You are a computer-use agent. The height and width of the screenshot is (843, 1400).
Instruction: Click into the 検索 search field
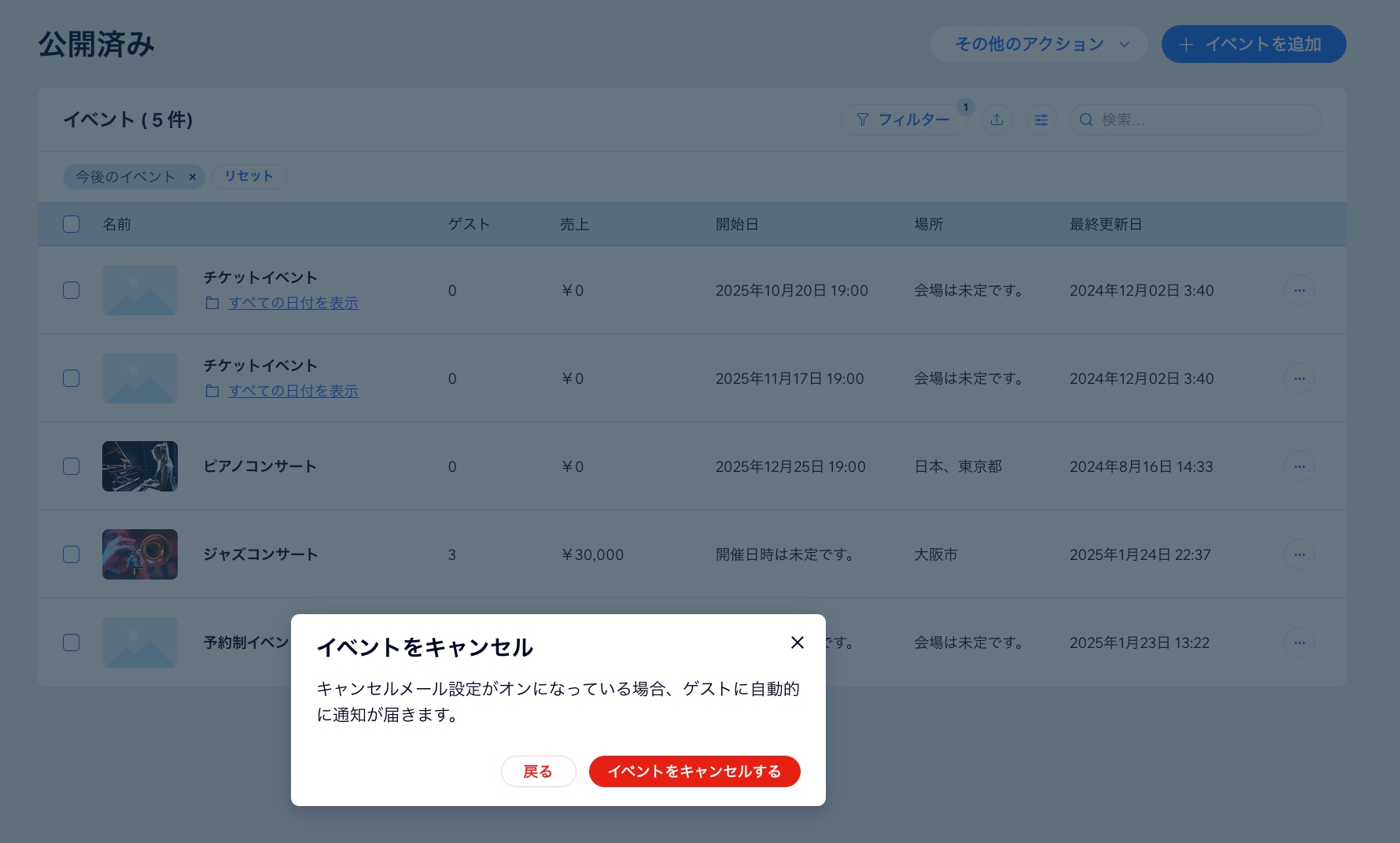(1195, 120)
